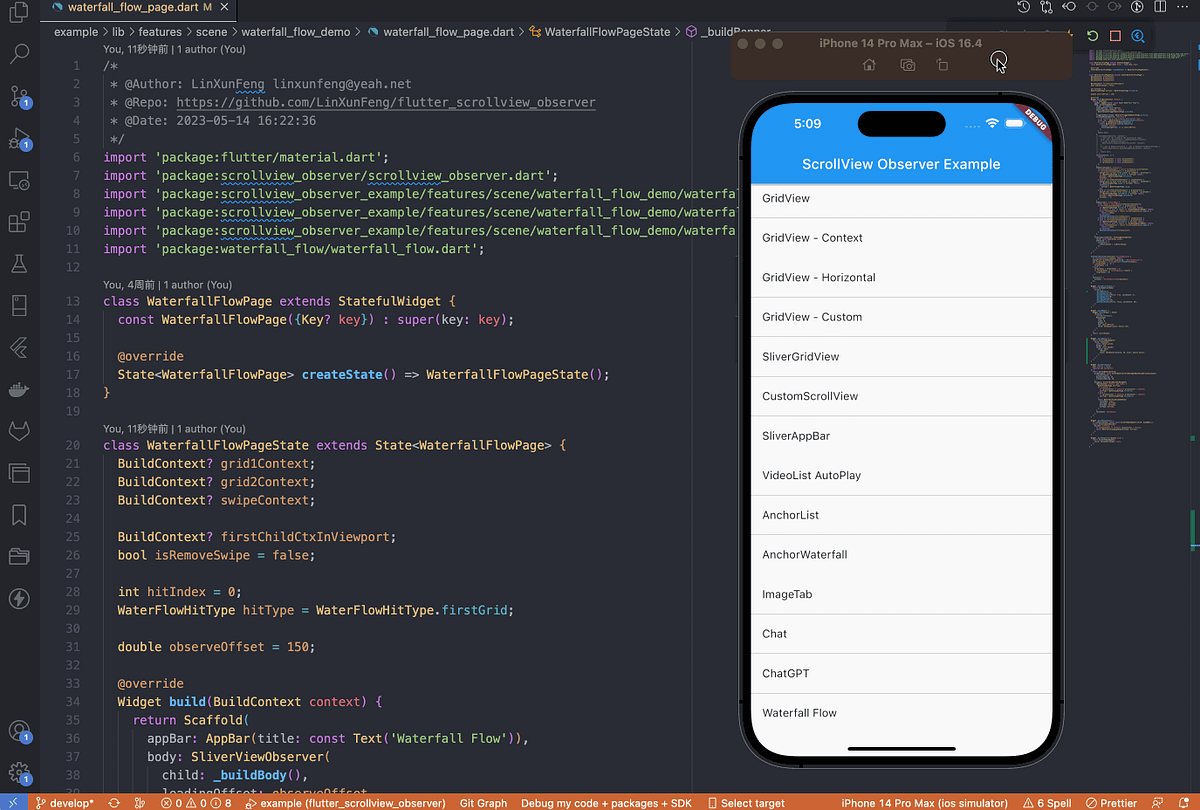
Task: Open Git Graph from the status bar
Action: [483, 802]
